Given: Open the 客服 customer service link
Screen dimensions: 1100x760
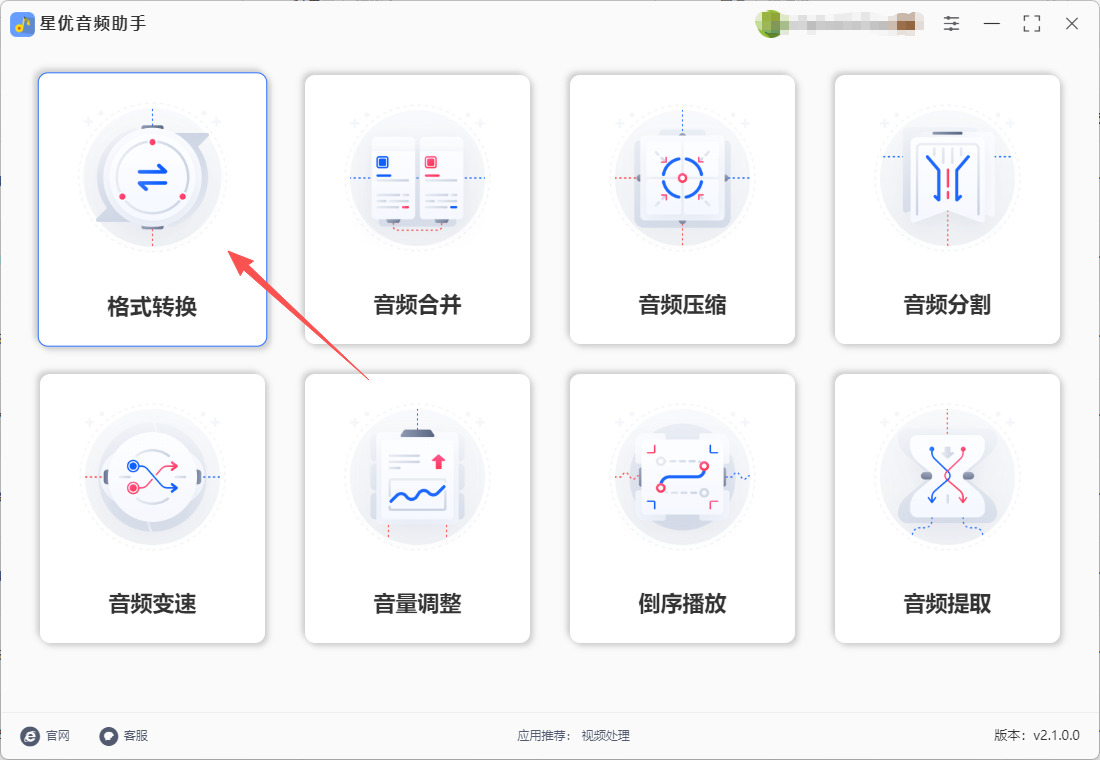Looking at the screenshot, I should (x=135, y=735).
